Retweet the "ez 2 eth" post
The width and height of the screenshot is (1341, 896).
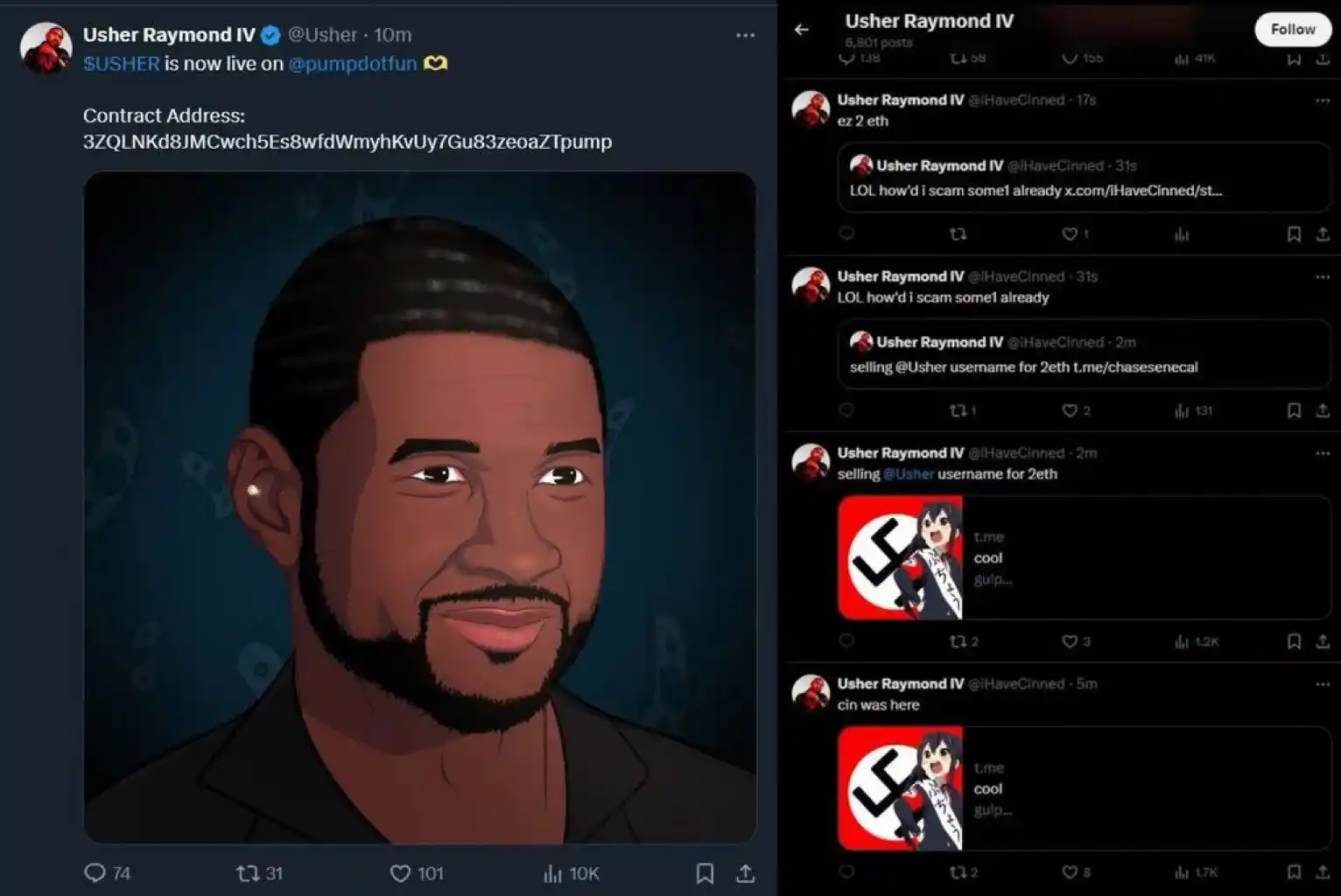click(x=958, y=234)
